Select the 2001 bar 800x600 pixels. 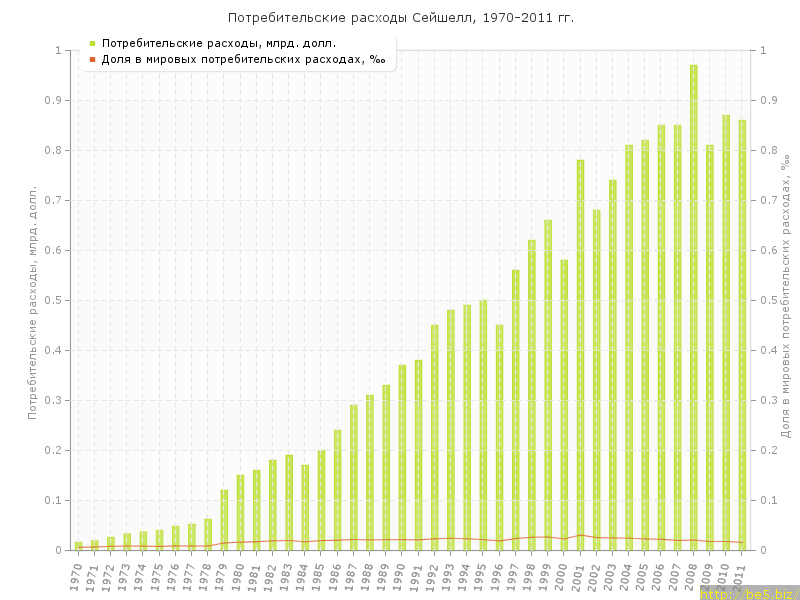pyautogui.click(x=580, y=350)
